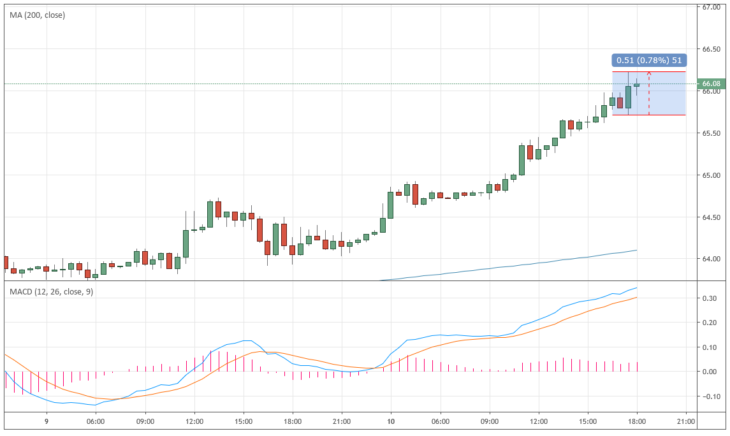Click the MA (200, close) indicator label
This screenshot has width=730, height=436.
coord(37,15)
